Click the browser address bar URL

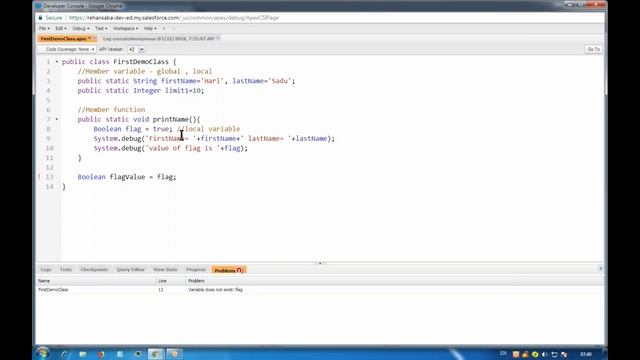(x=174, y=18)
